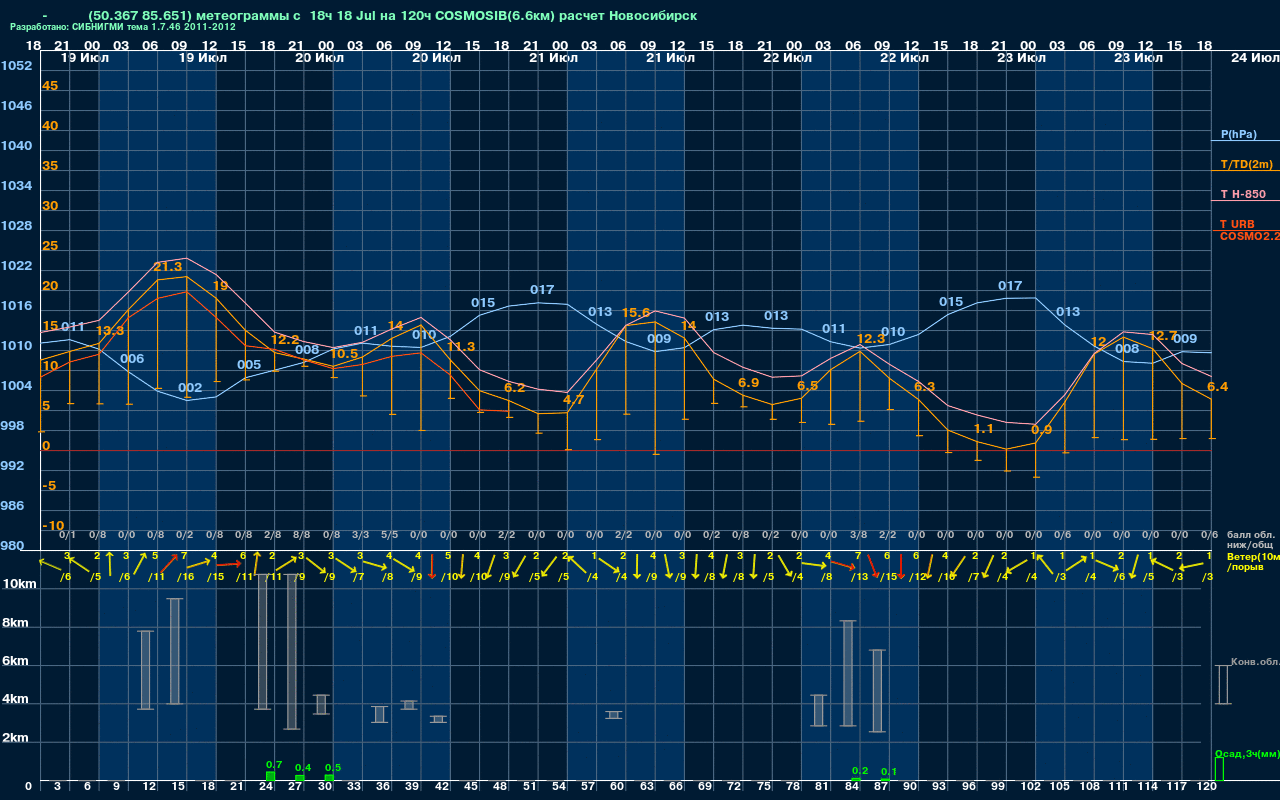Click the -10 temperature axis value

click(53, 526)
